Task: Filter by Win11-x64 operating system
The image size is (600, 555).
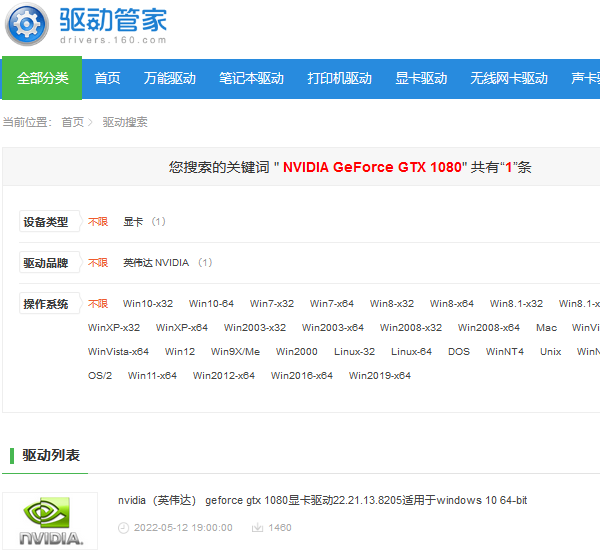Action: tap(152, 375)
